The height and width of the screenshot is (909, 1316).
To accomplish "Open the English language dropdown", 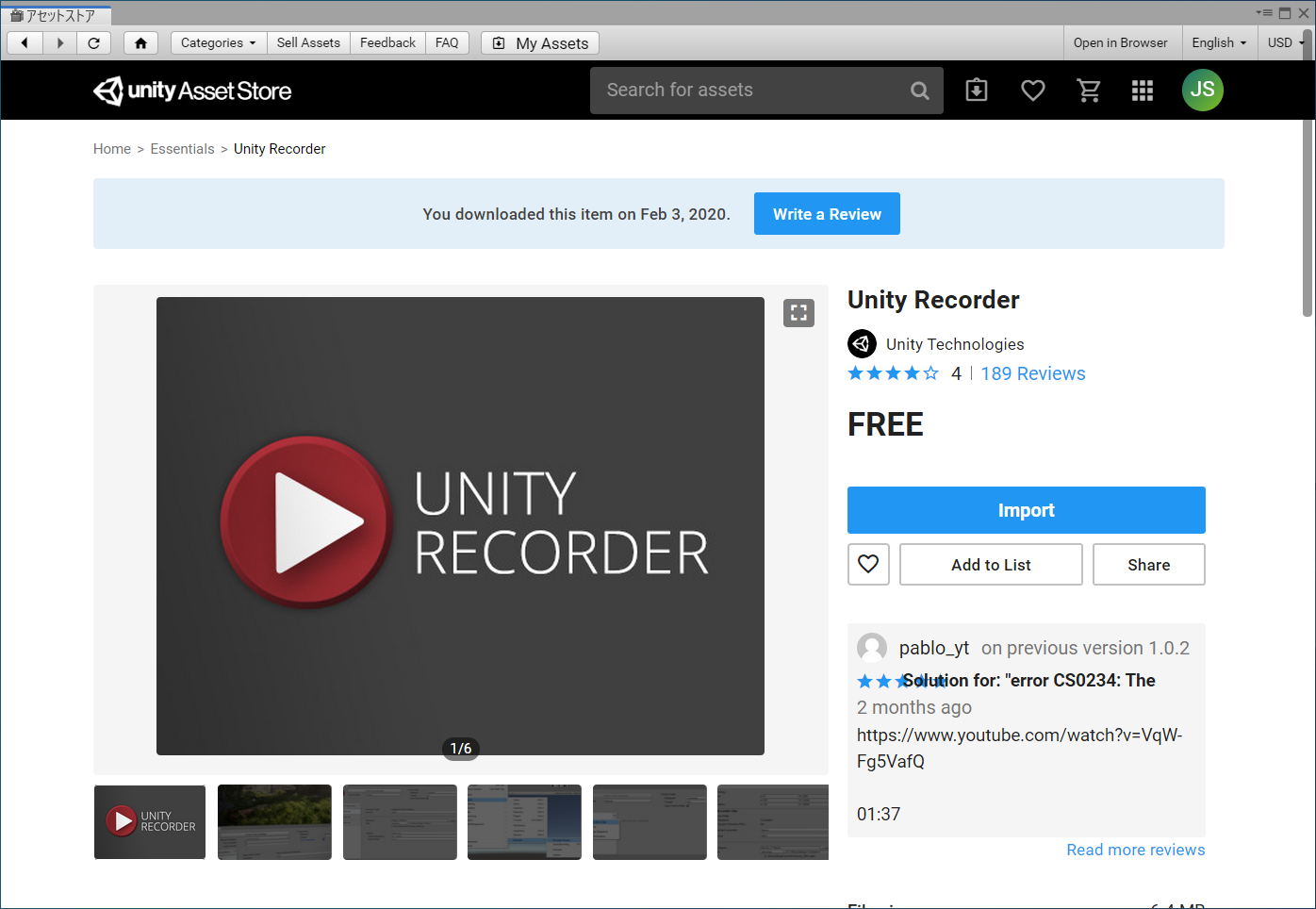I will pyautogui.click(x=1219, y=42).
